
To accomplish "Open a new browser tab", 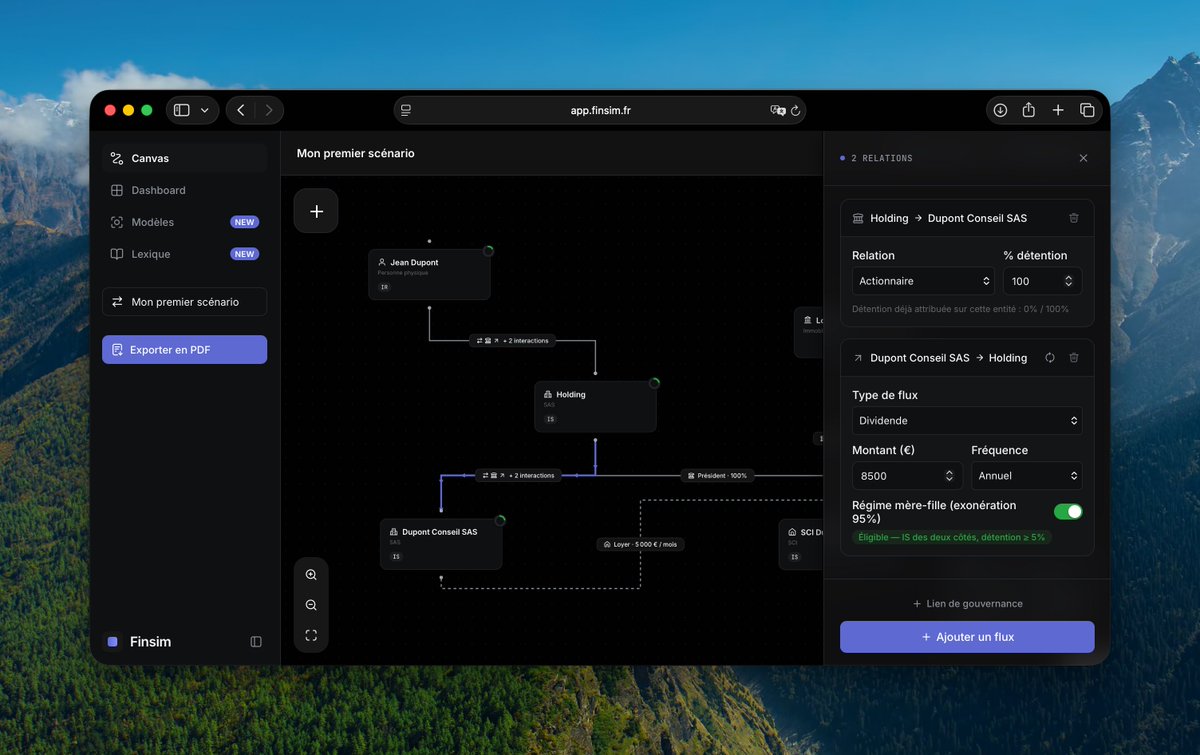I will [x=1058, y=110].
